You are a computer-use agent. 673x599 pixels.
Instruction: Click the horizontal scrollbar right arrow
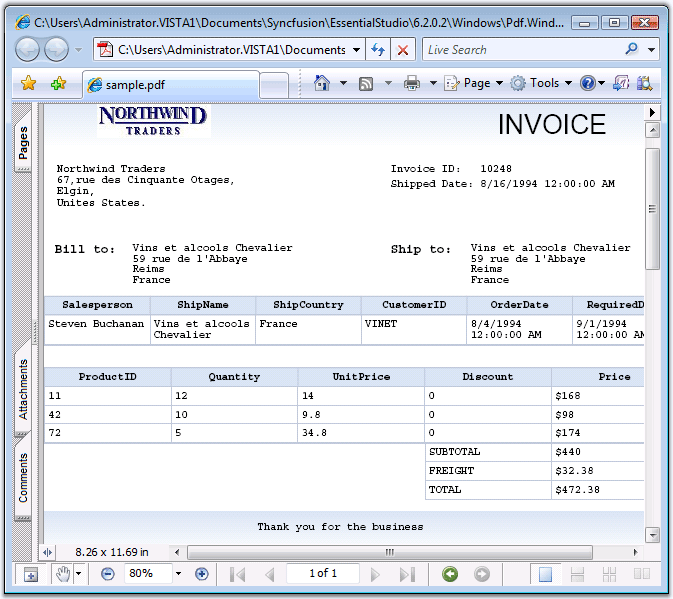click(636, 552)
